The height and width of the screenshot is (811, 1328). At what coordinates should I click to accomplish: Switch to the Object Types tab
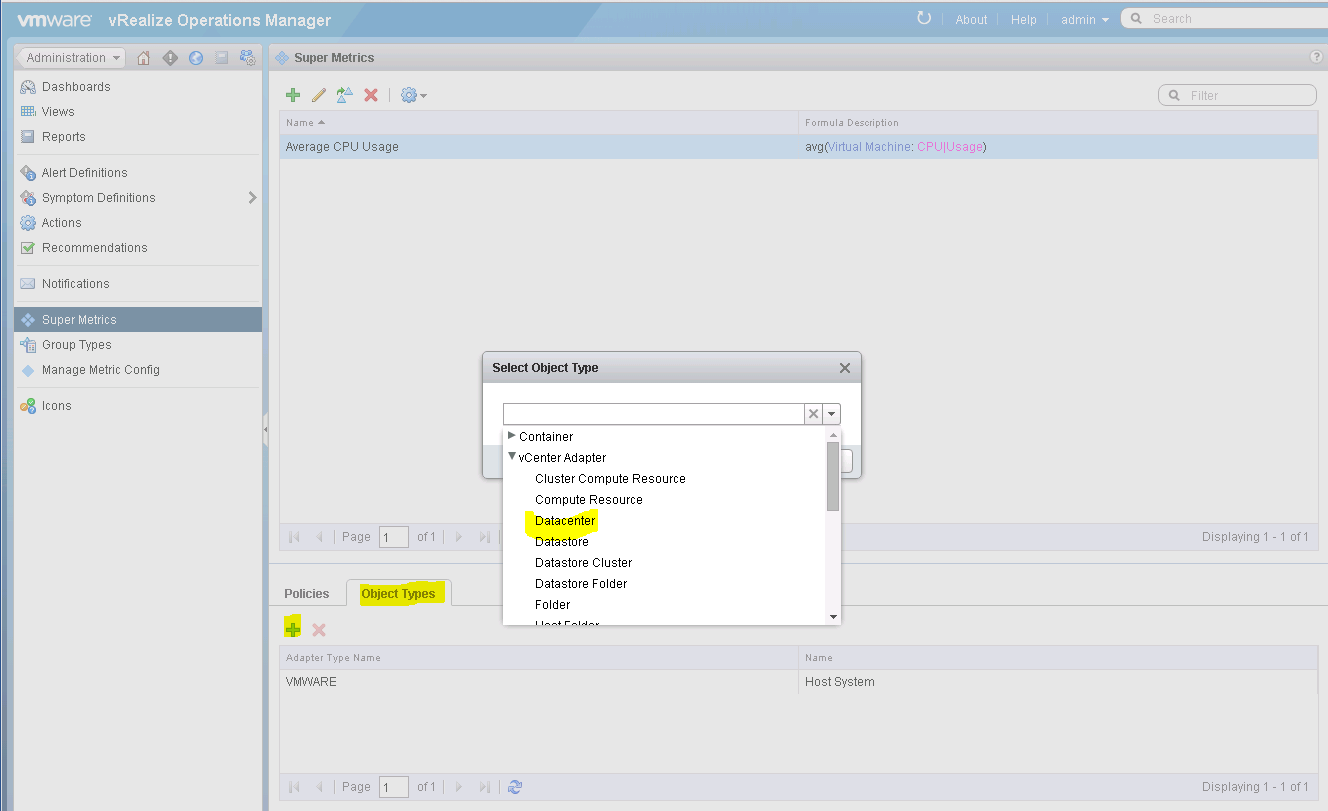click(399, 594)
